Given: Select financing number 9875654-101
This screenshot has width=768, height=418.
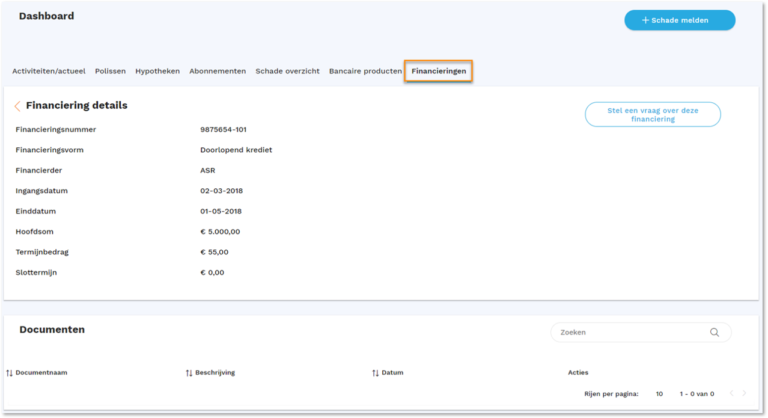Looking at the screenshot, I should pyautogui.click(x=223, y=129).
